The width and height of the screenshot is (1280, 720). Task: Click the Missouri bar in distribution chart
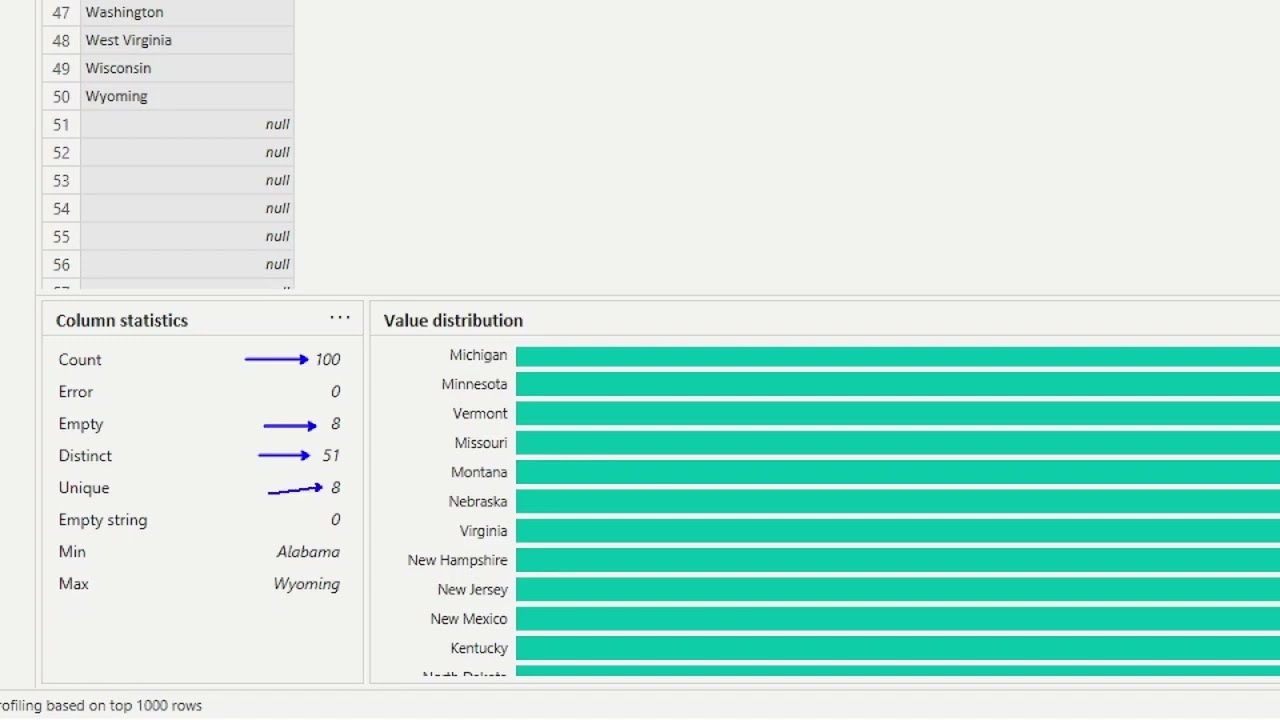(898, 443)
